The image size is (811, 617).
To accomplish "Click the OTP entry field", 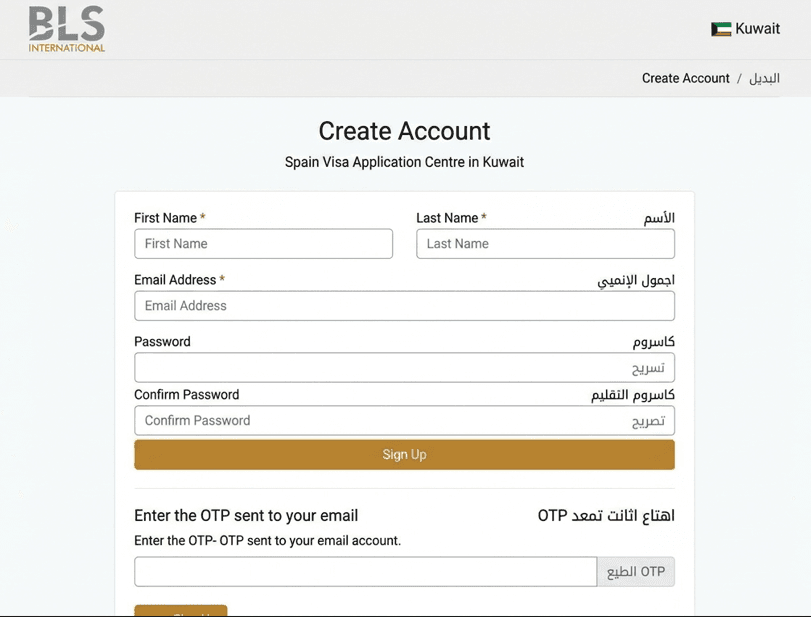I will tap(365, 571).
